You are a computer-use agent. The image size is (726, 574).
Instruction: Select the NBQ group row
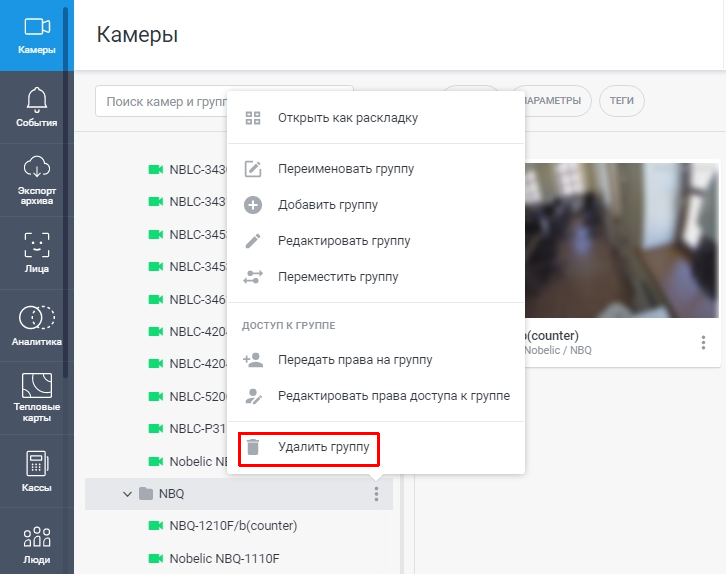[x=239, y=494]
